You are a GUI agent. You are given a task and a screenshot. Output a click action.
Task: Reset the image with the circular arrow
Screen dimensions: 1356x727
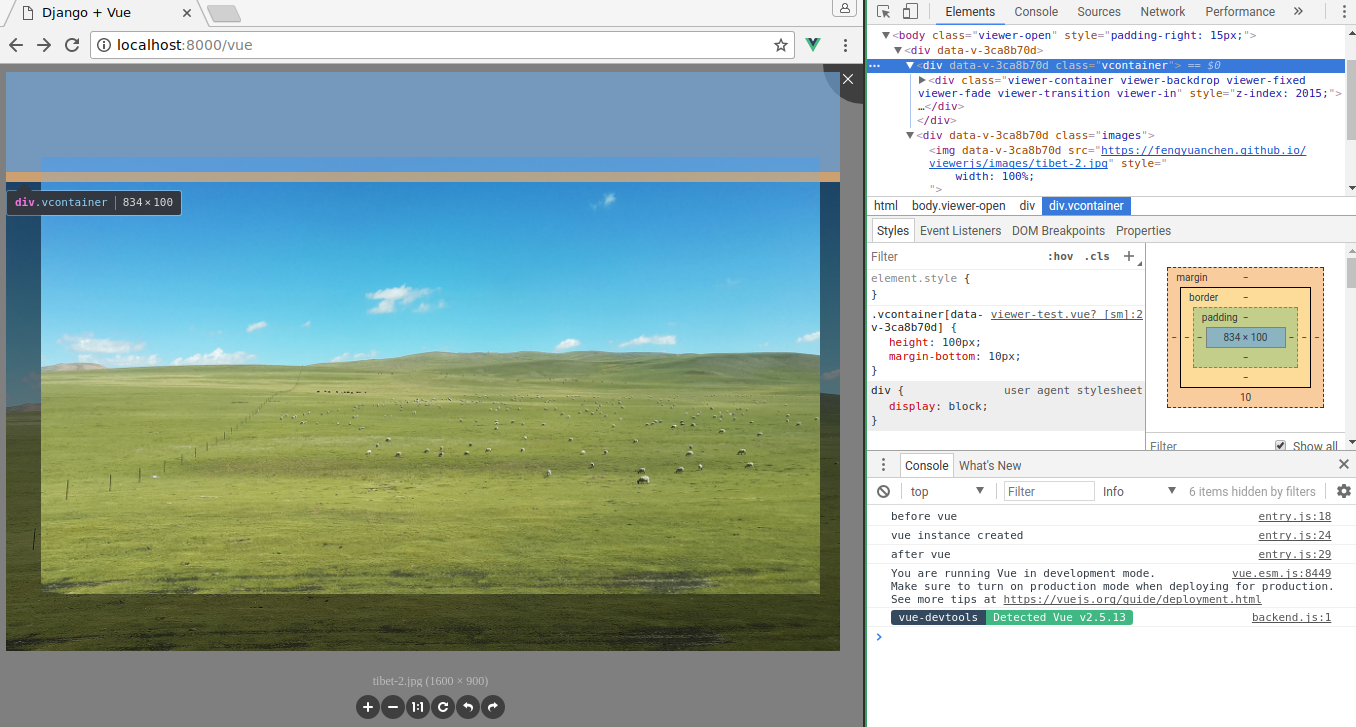pos(442,707)
